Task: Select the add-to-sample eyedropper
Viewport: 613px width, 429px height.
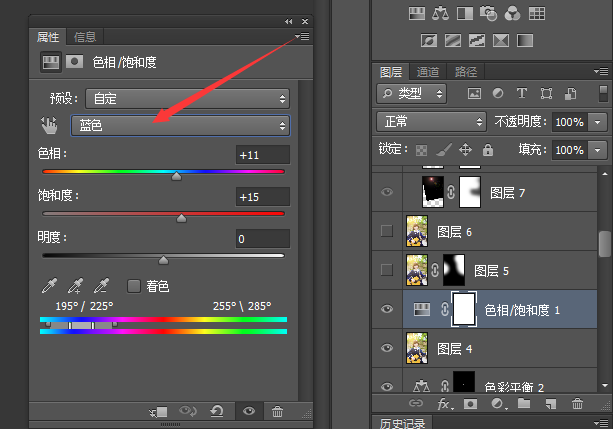Action: 75,286
